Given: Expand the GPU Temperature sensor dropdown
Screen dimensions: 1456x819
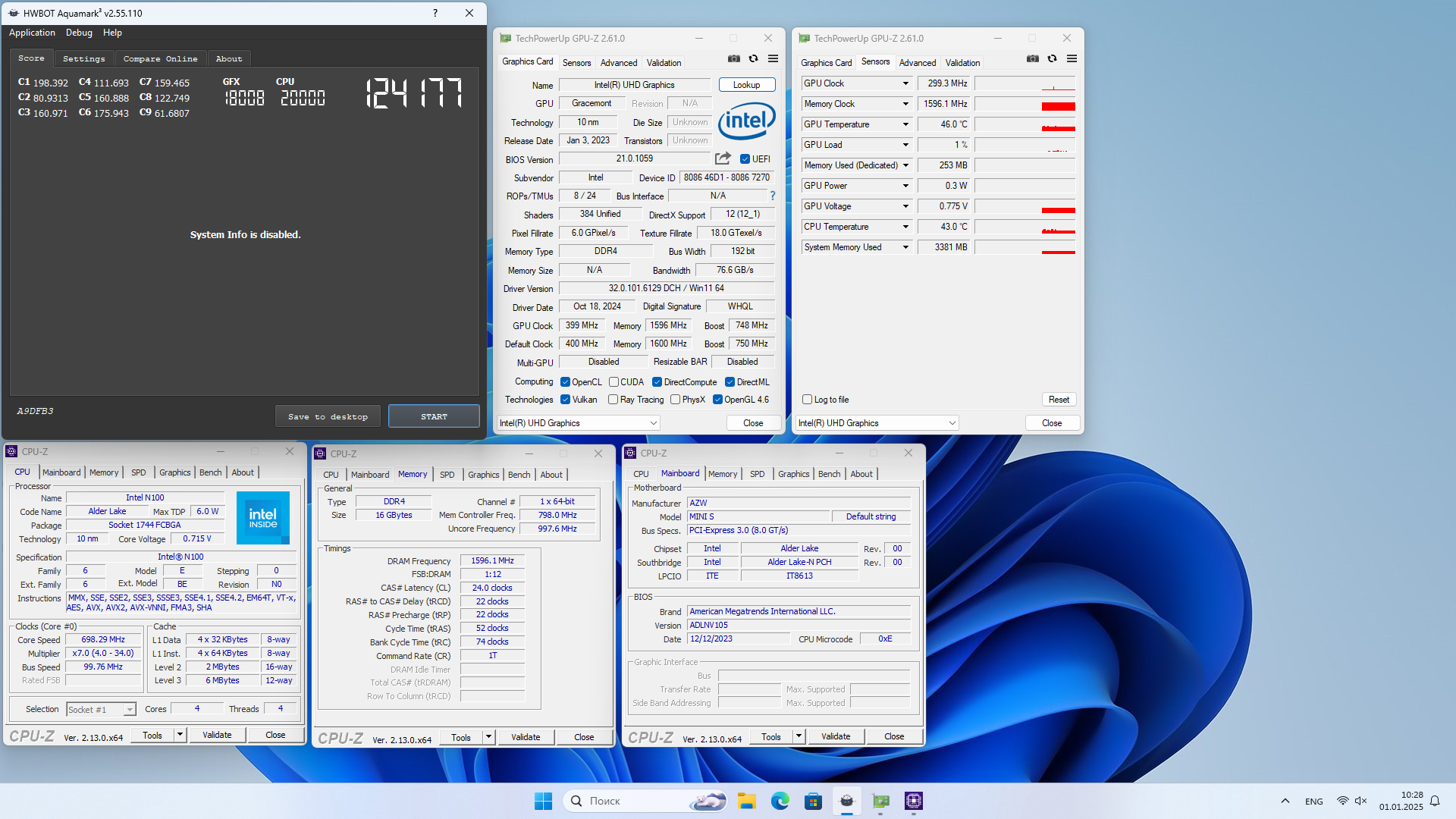Looking at the screenshot, I should pyautogui.click(x=905, y=124).
